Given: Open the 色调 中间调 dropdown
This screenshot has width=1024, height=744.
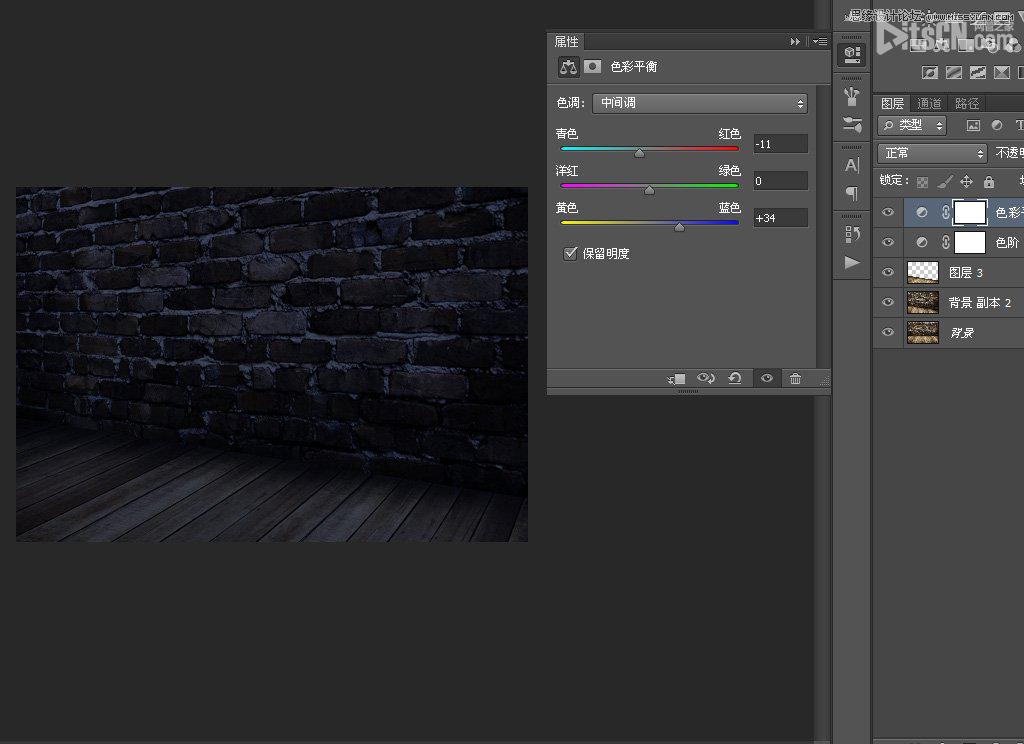Looking at the screenshot, I should [700, 103].
